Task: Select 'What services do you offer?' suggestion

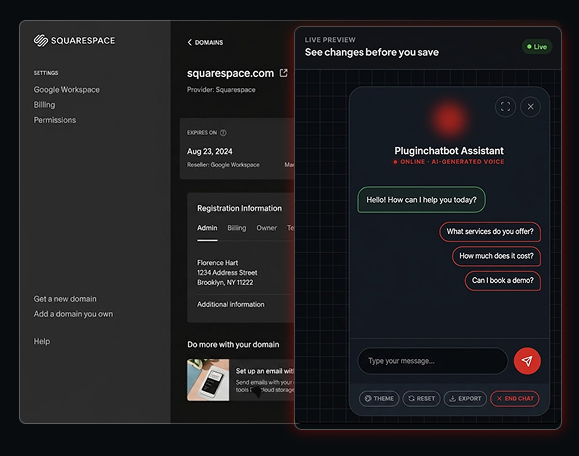Action: tap(490, 232)
